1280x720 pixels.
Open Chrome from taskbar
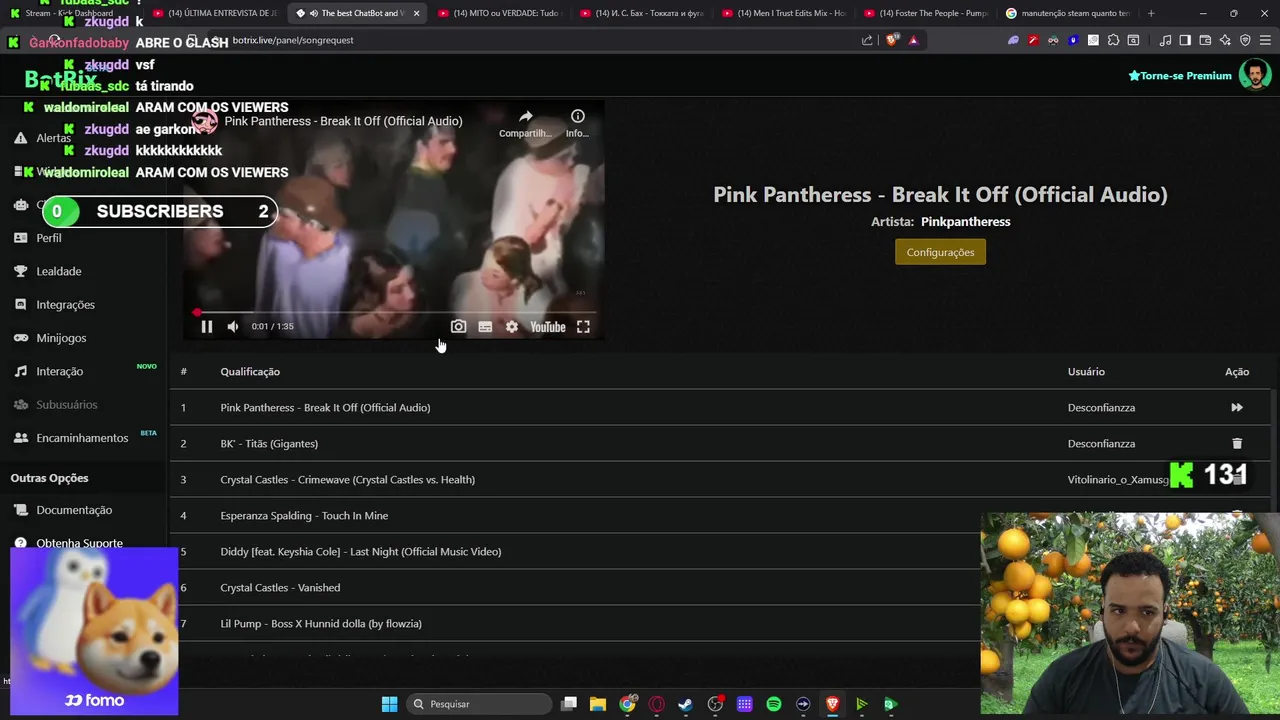pyautogui.click(x=627, y=704)
